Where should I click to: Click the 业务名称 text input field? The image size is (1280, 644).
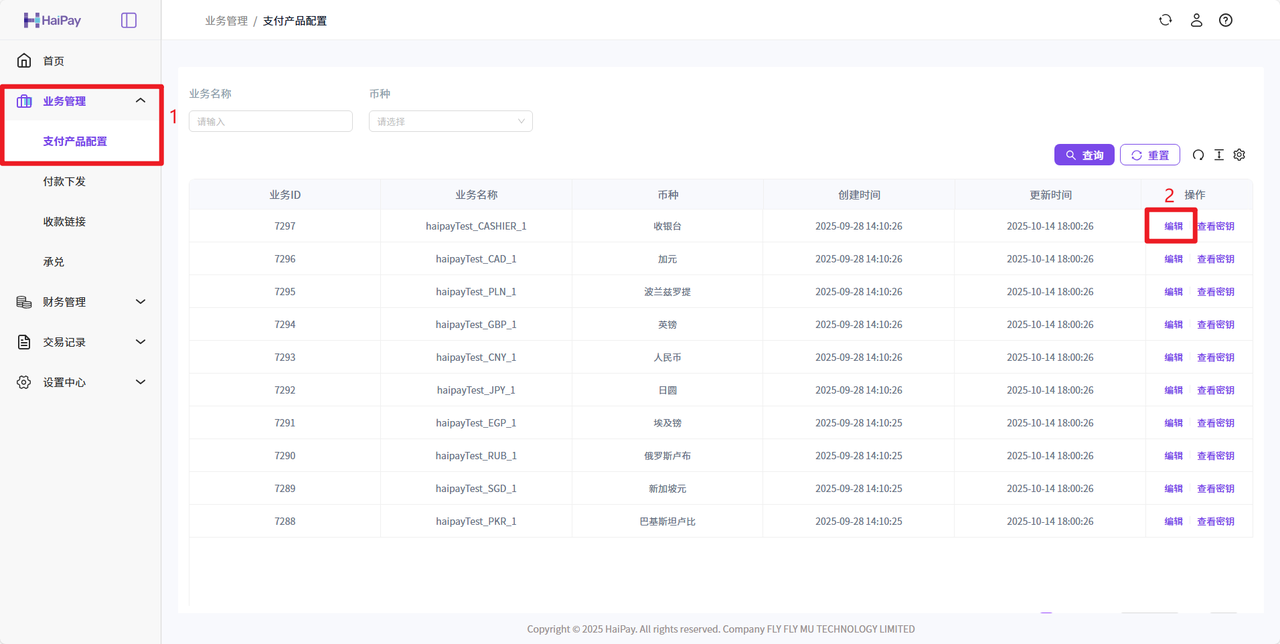coord(270,121)
